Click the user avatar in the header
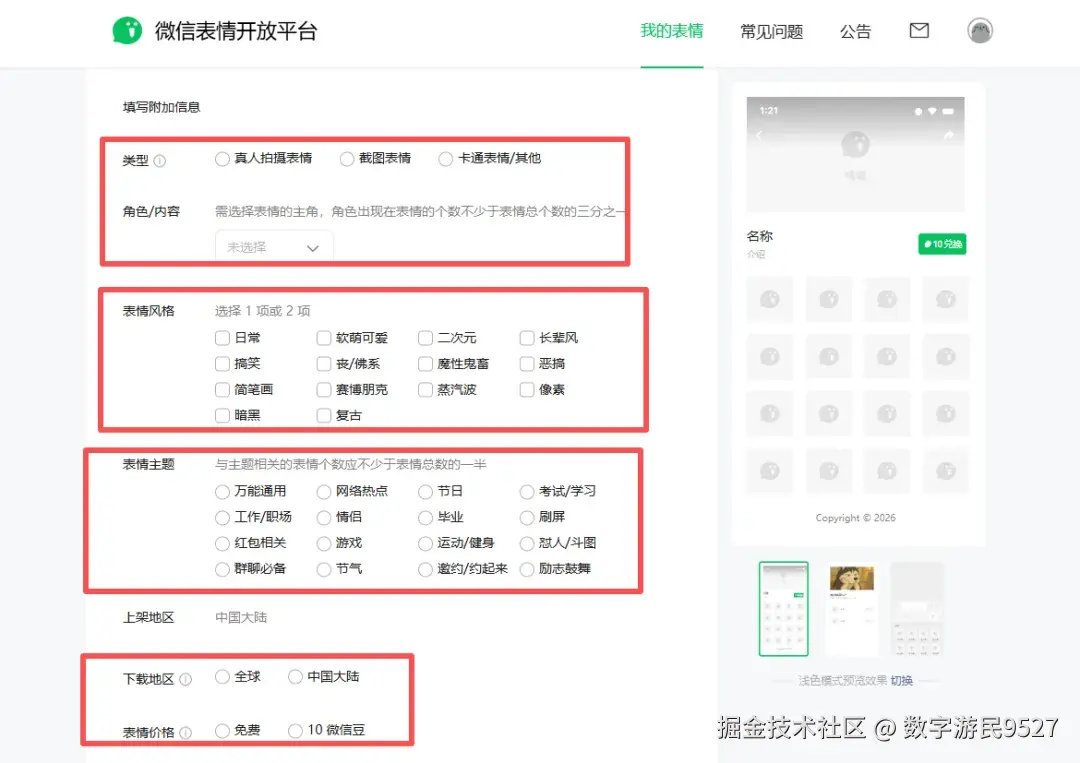 click(x=980, y=31)
